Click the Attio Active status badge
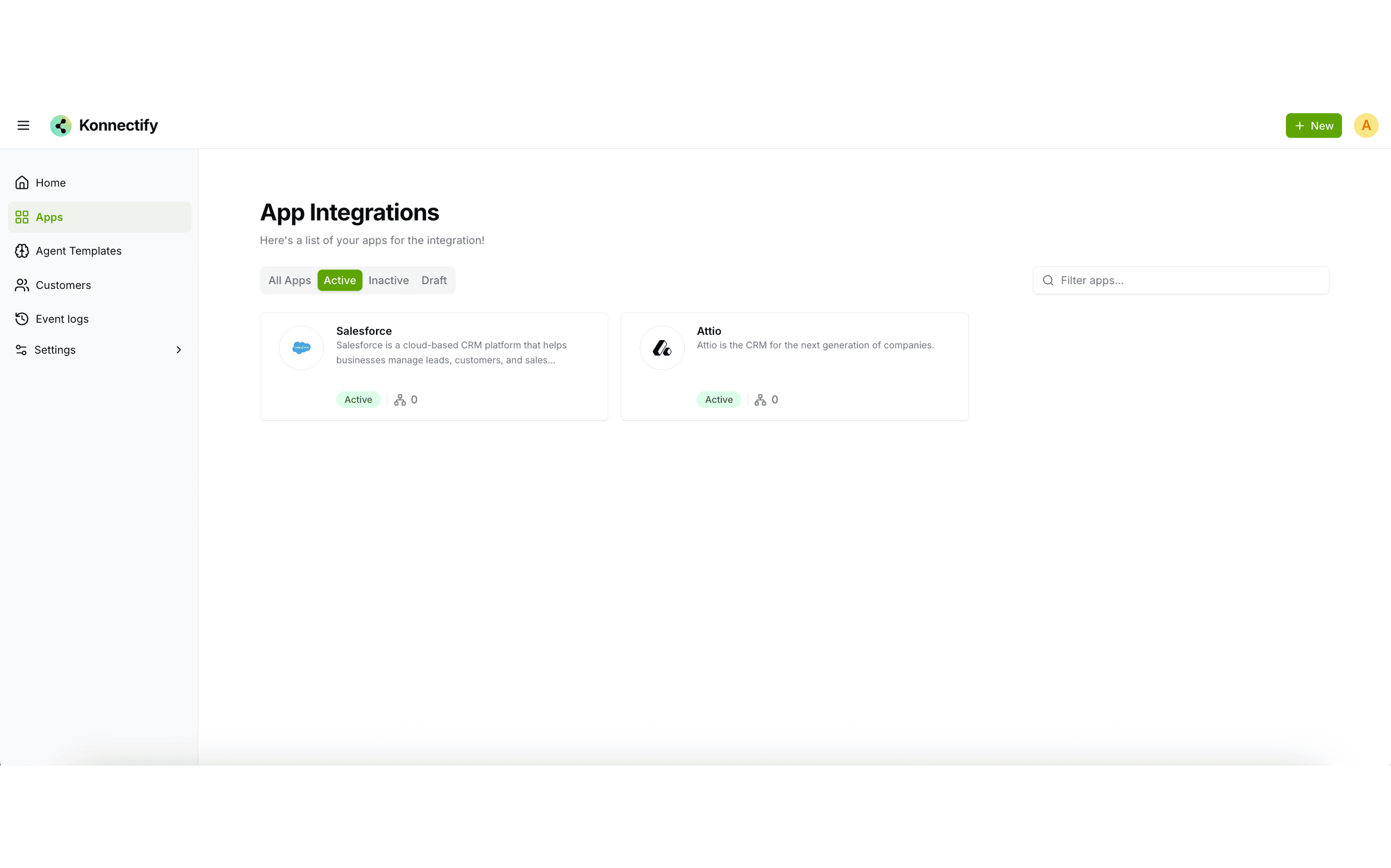 (719, 400)
